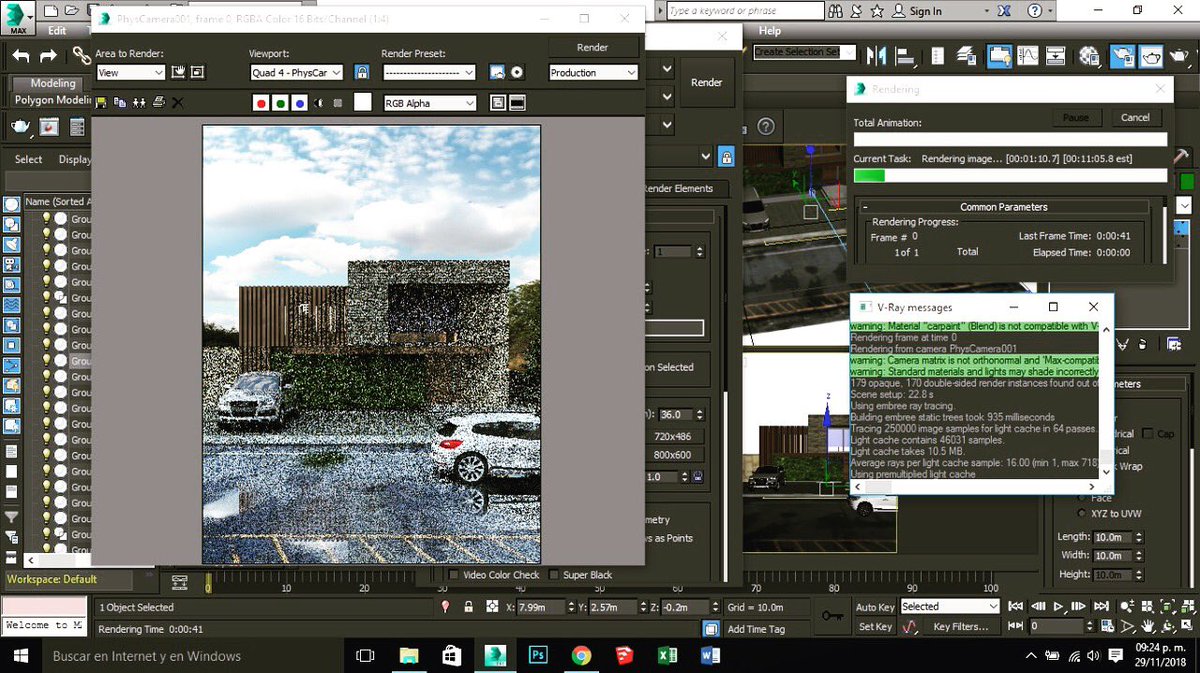
Task: Click the Undo arrow in main toolbar
Action: tap(21, 56)
